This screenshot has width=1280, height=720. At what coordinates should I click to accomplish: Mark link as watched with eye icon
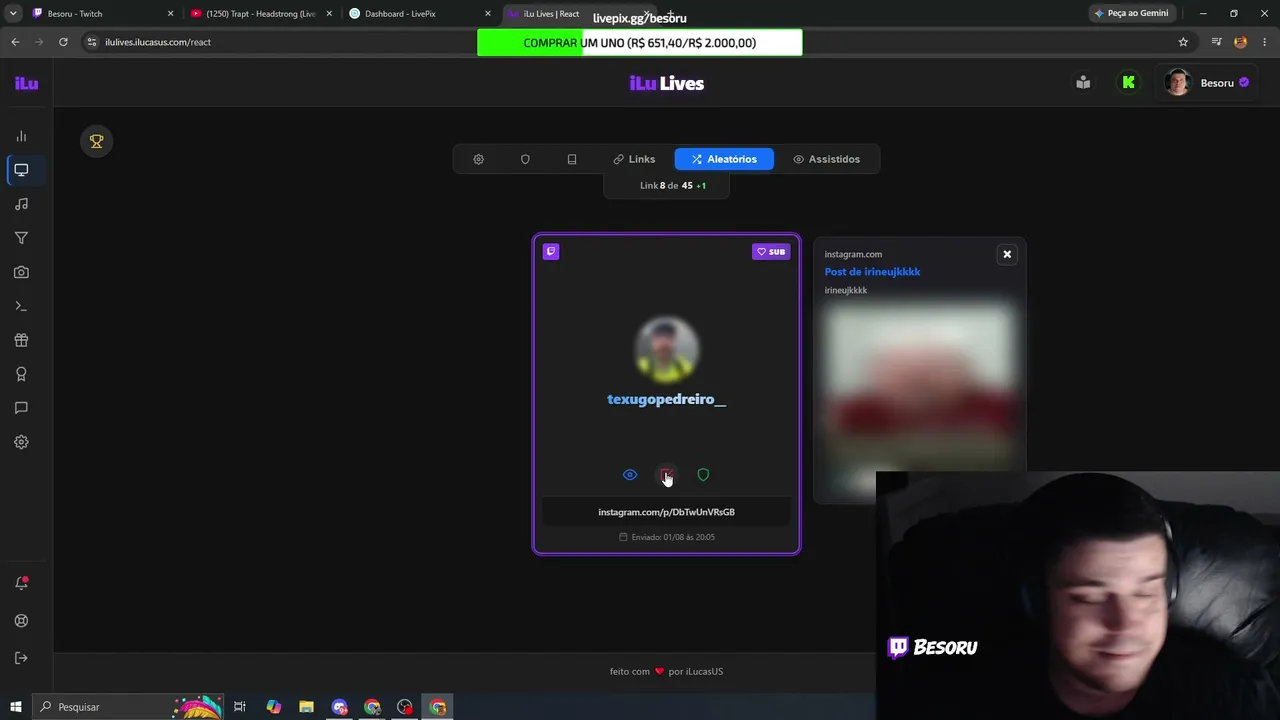pos(630,475)
